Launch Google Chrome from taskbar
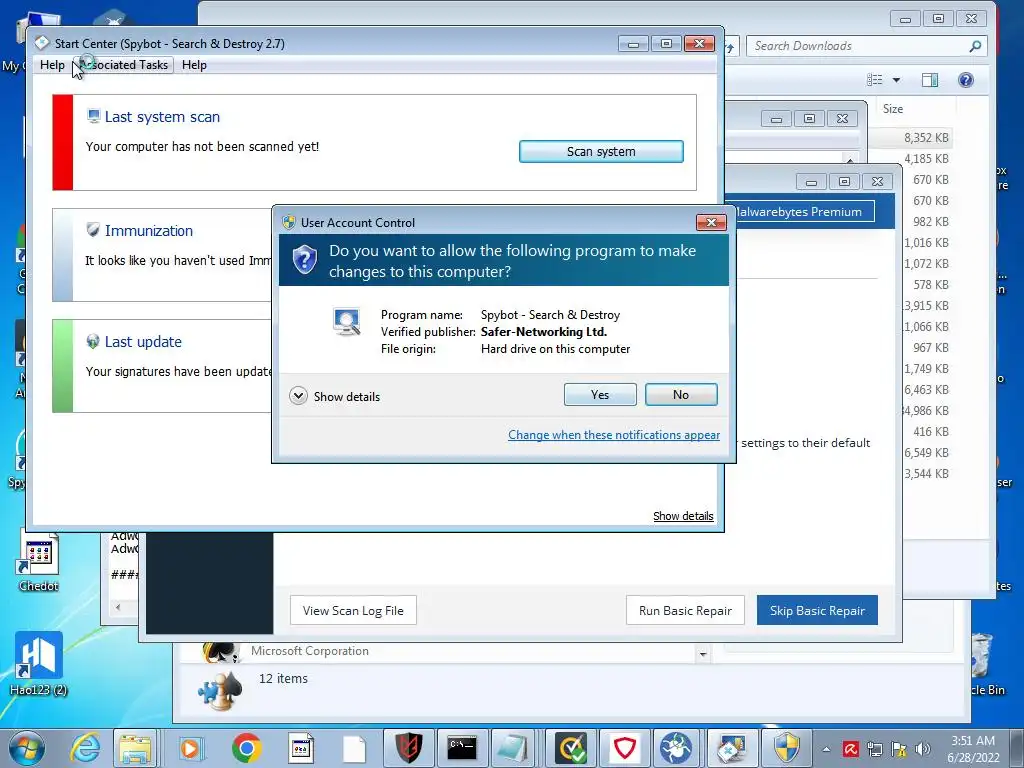1024x768 pixels. point(246,748)
